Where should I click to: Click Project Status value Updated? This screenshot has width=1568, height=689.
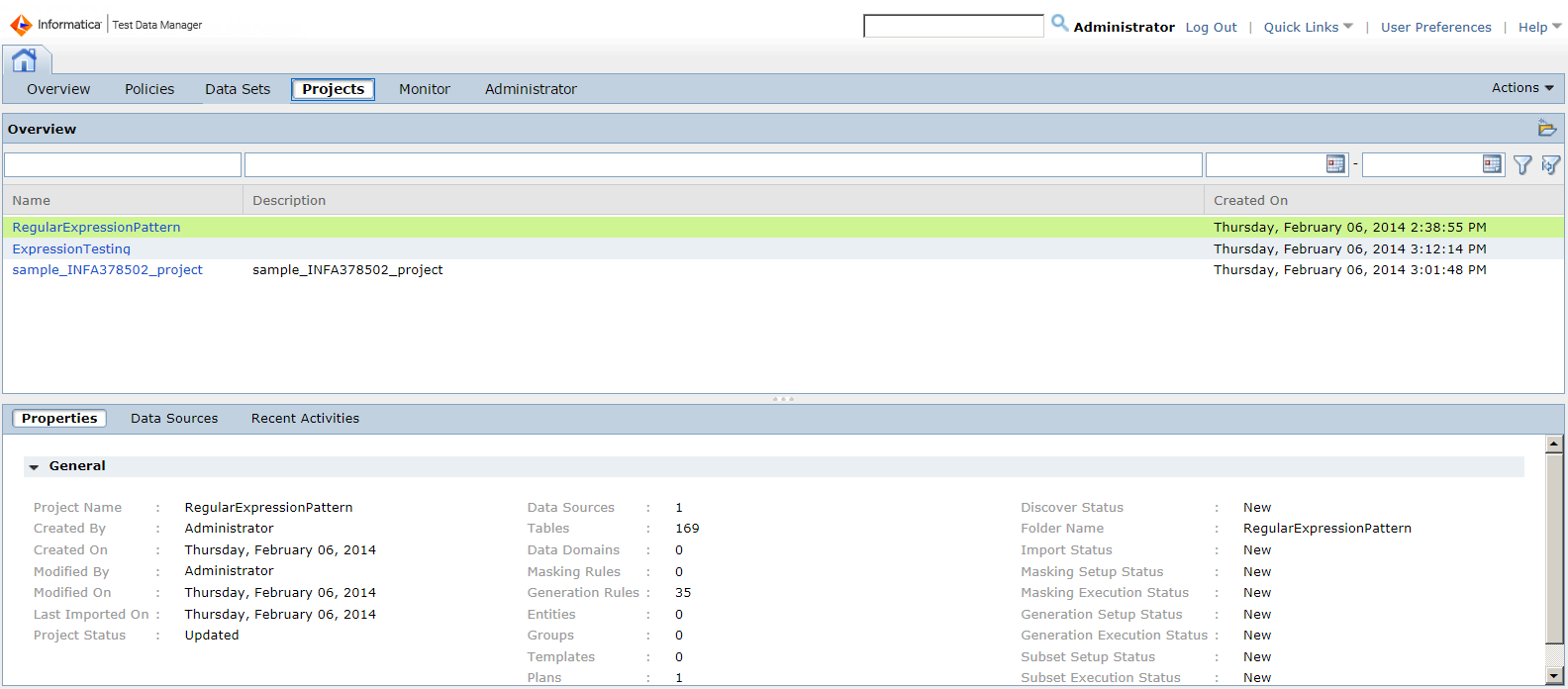click(212, 636)
